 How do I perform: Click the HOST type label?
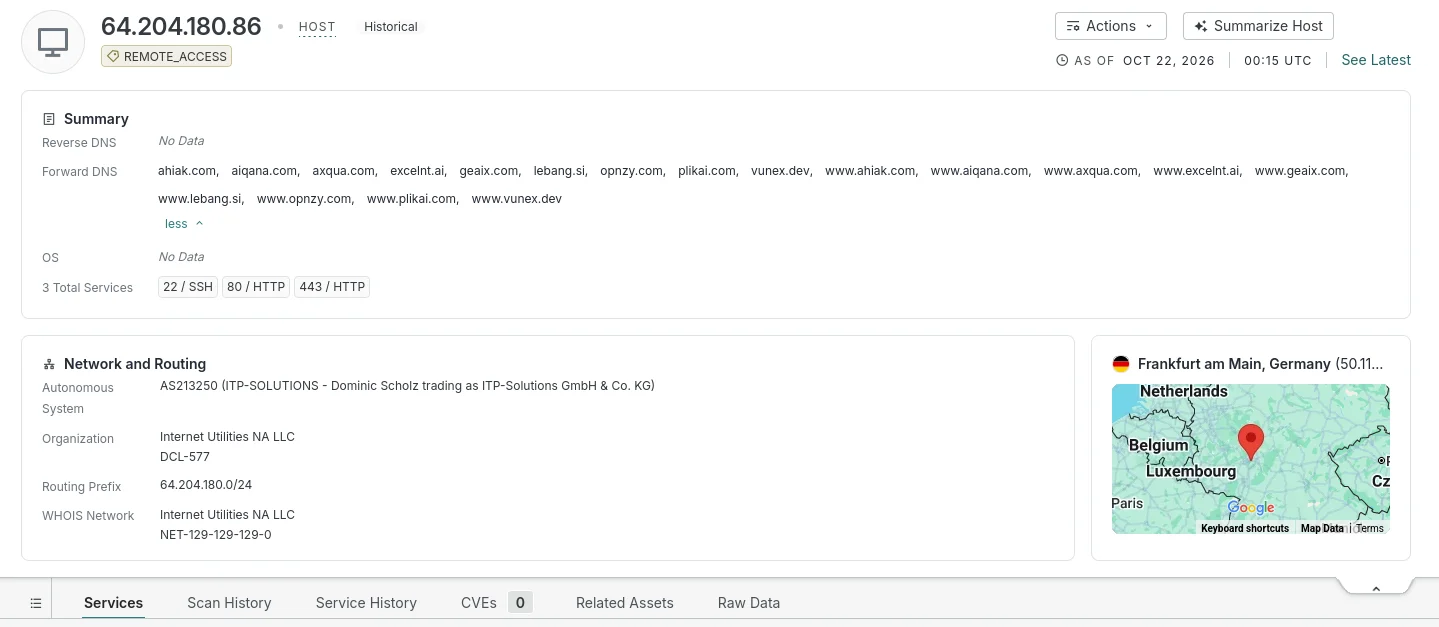tap(317, 27)
